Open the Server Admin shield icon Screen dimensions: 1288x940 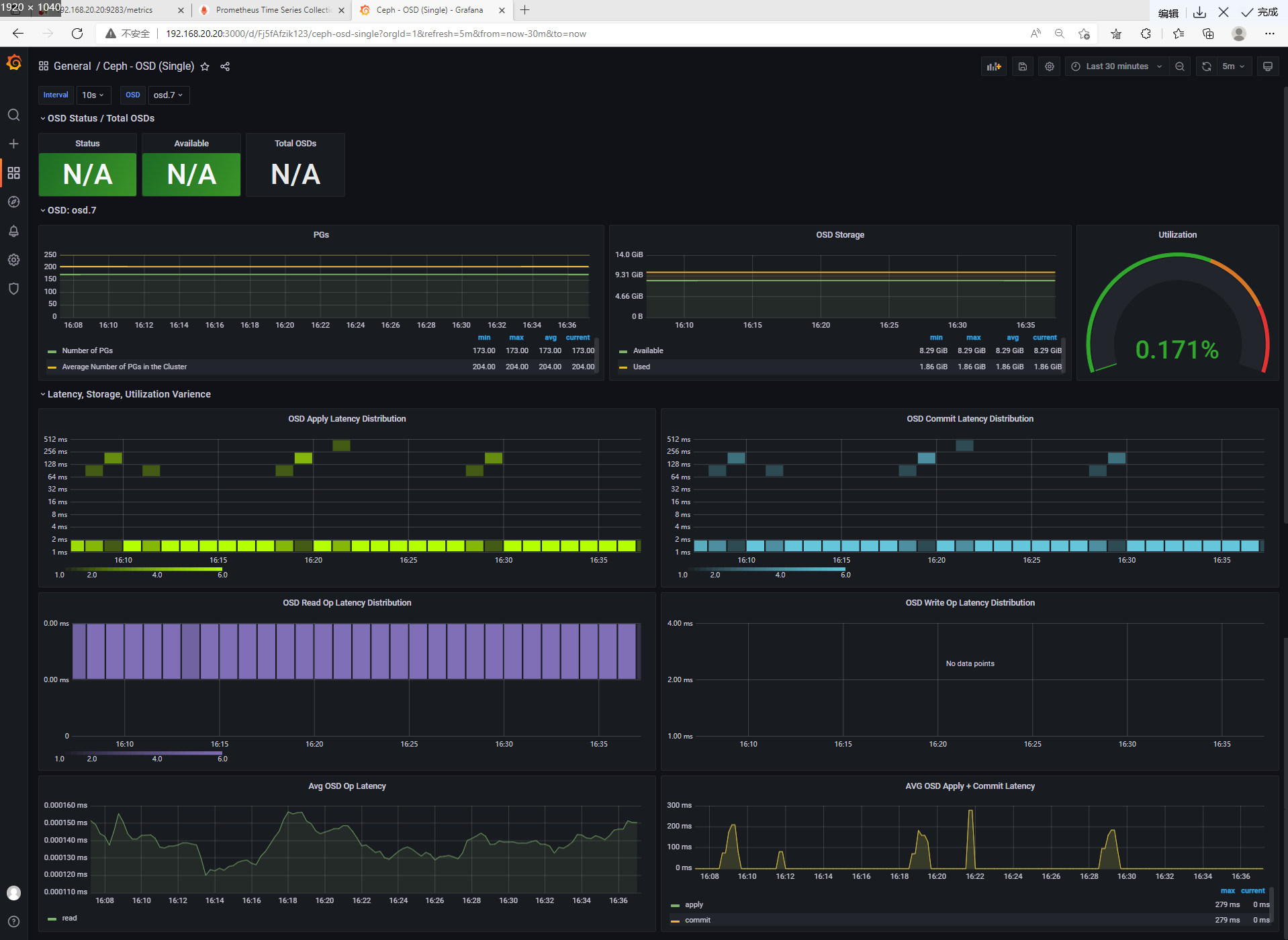click(x=13, y=289)
